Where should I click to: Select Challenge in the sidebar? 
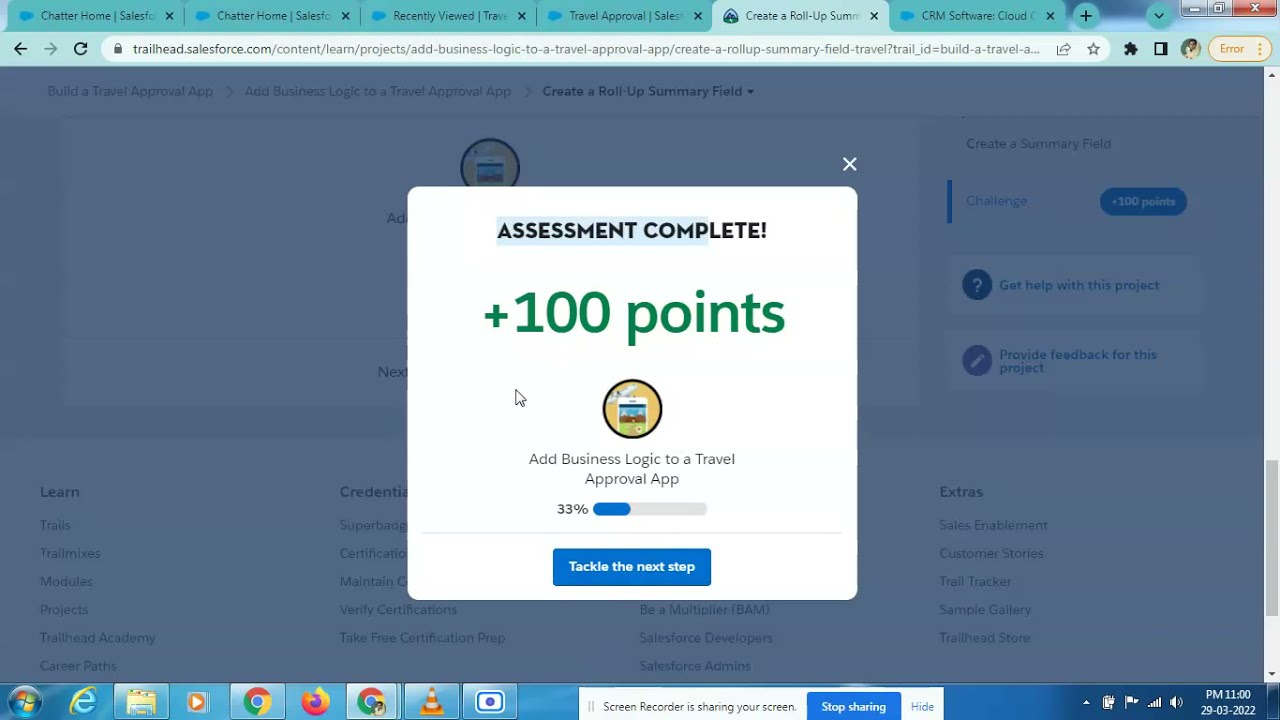(x=996, y=201)
